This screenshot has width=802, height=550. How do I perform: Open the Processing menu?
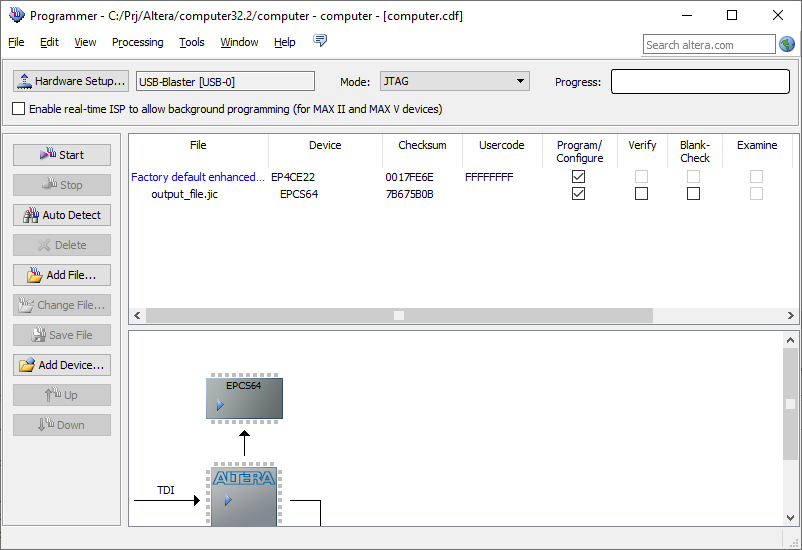pos(138,42)
